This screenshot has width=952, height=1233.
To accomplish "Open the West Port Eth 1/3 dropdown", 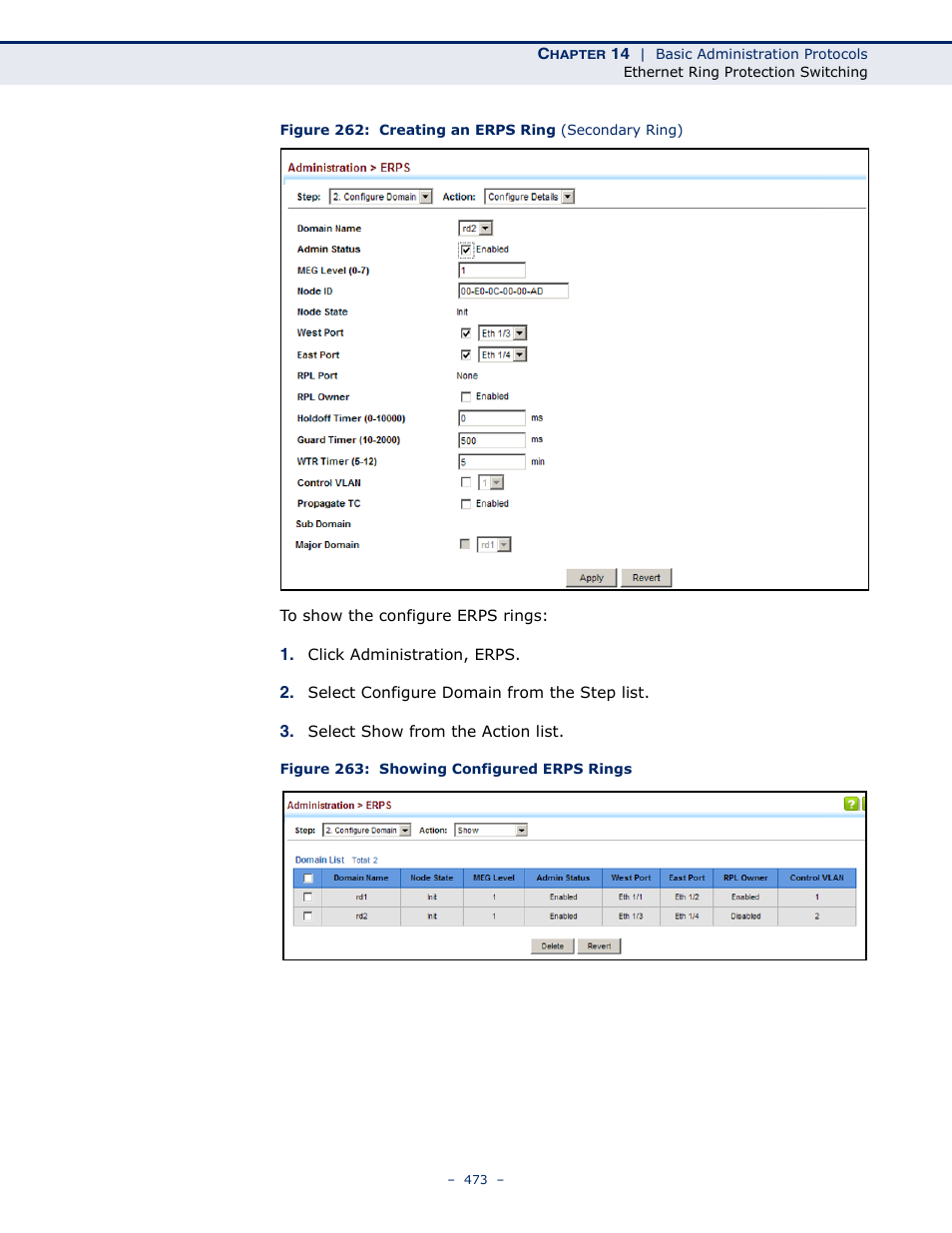I will pos(502,333).
